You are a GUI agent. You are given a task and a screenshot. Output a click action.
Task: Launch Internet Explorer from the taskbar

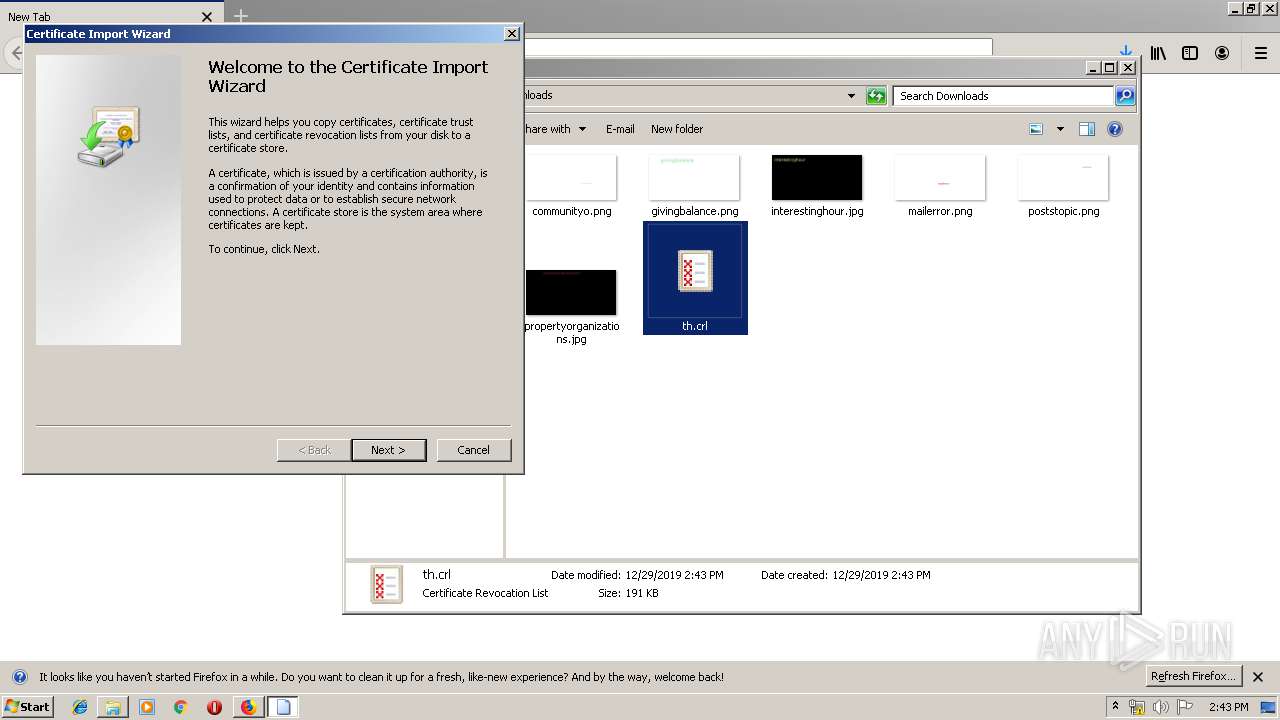80,707
